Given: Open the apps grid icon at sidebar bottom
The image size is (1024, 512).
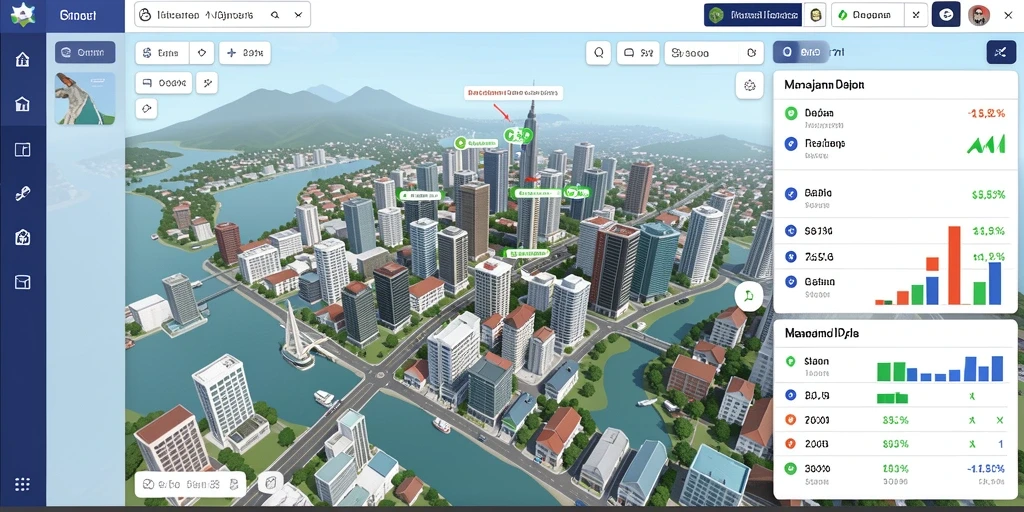Looking at the screenshot, I should click(22, 484).
